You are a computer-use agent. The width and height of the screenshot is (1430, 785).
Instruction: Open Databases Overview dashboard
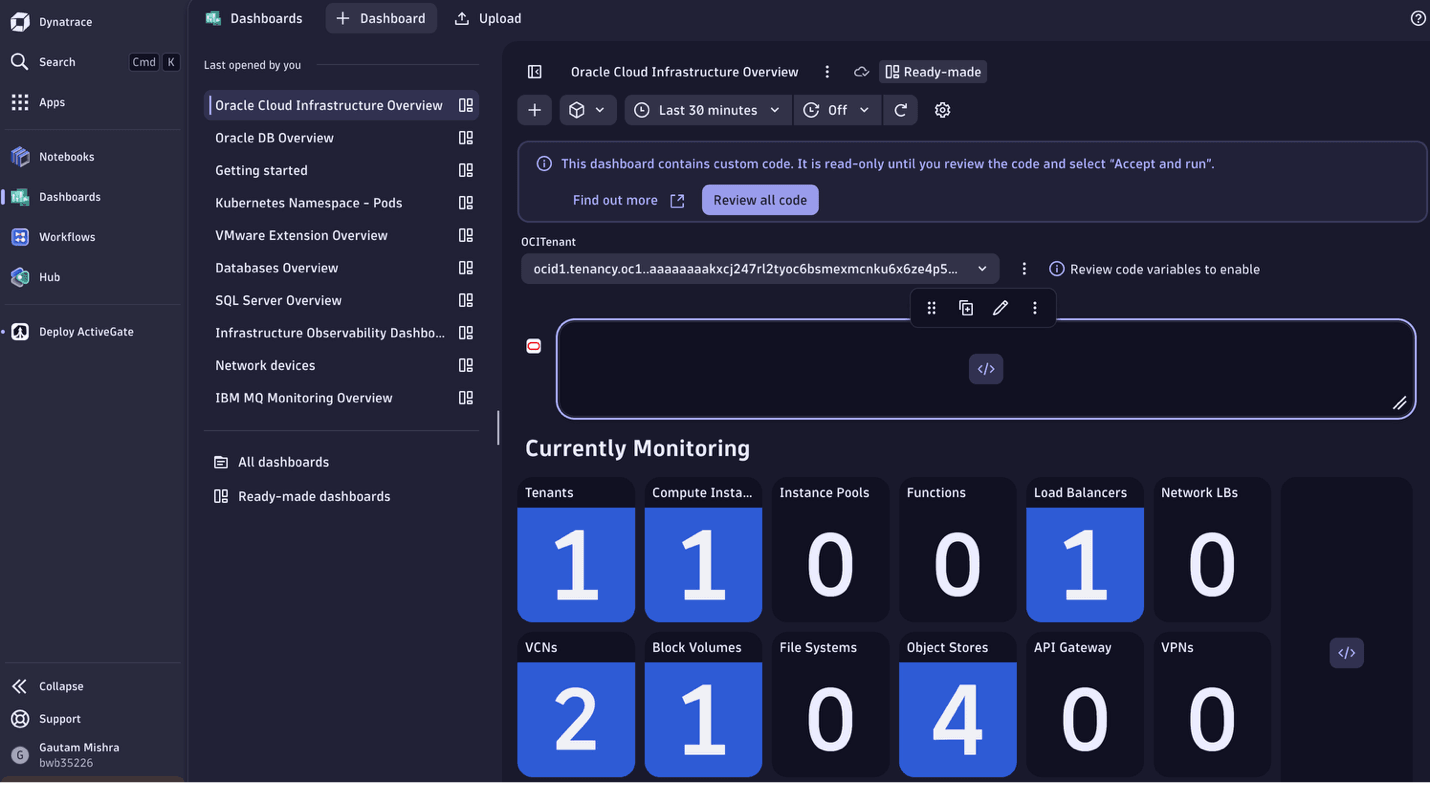coord(341,268)
